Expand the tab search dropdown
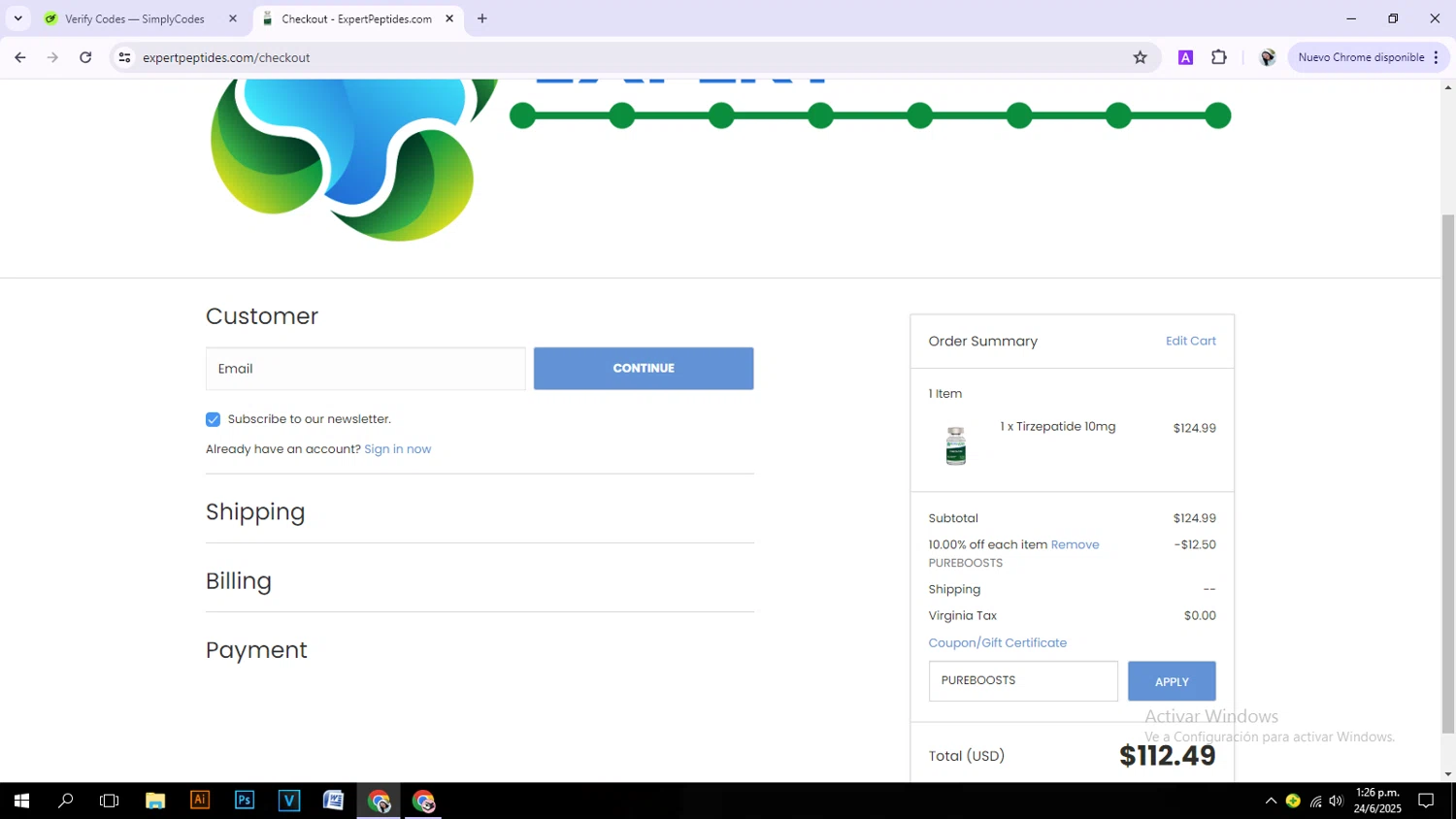 coord(17,18)
